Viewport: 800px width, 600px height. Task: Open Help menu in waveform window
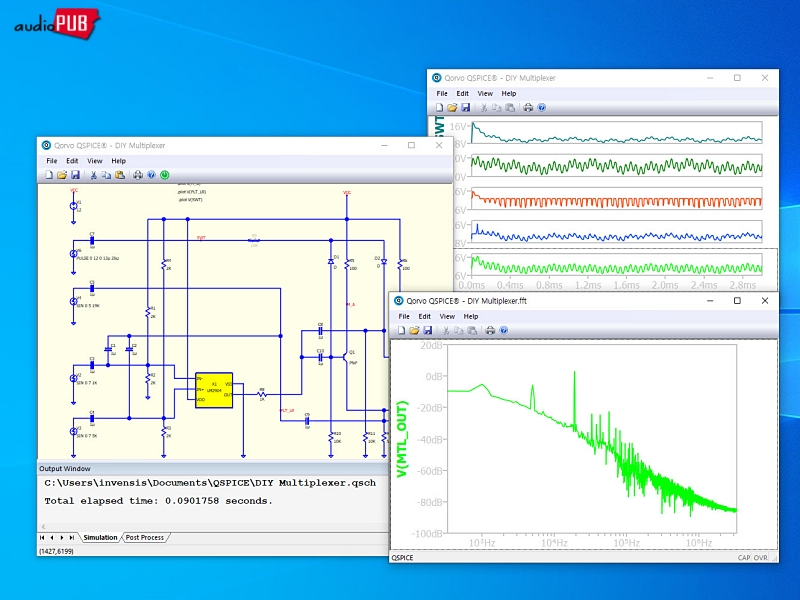click(x=509, y=93)
